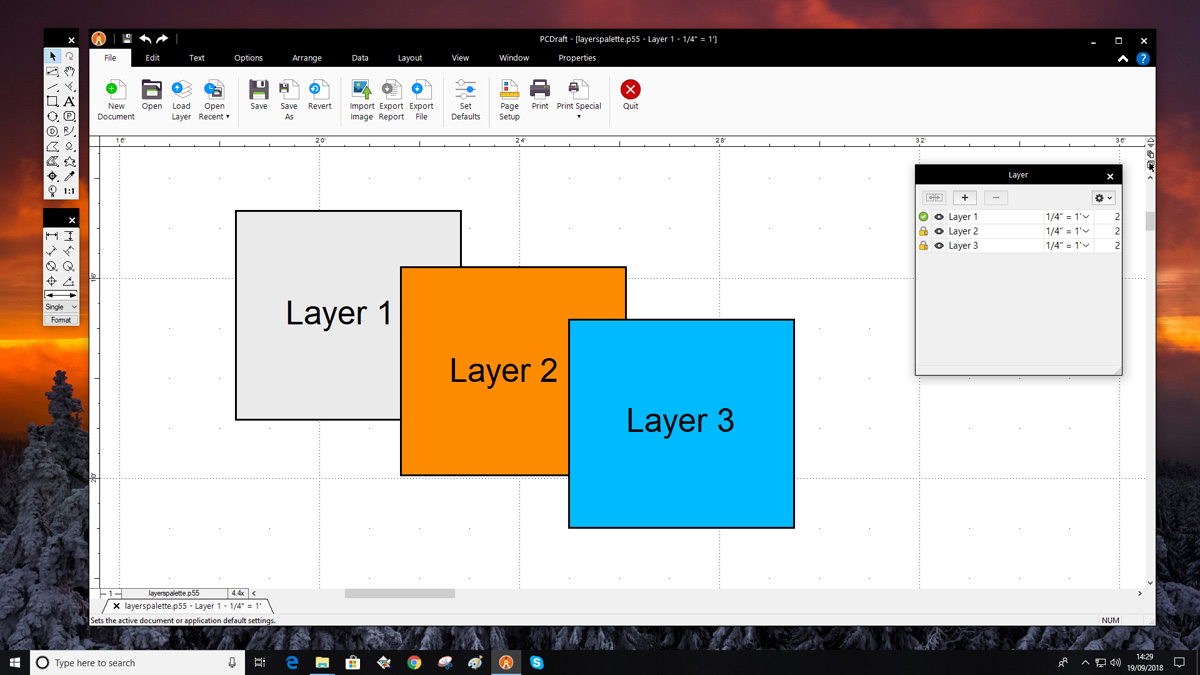Viewport: 1200px width, 675px height.
Task: Choose the eyedropper tool in the palette
Action: coord(69,176)
